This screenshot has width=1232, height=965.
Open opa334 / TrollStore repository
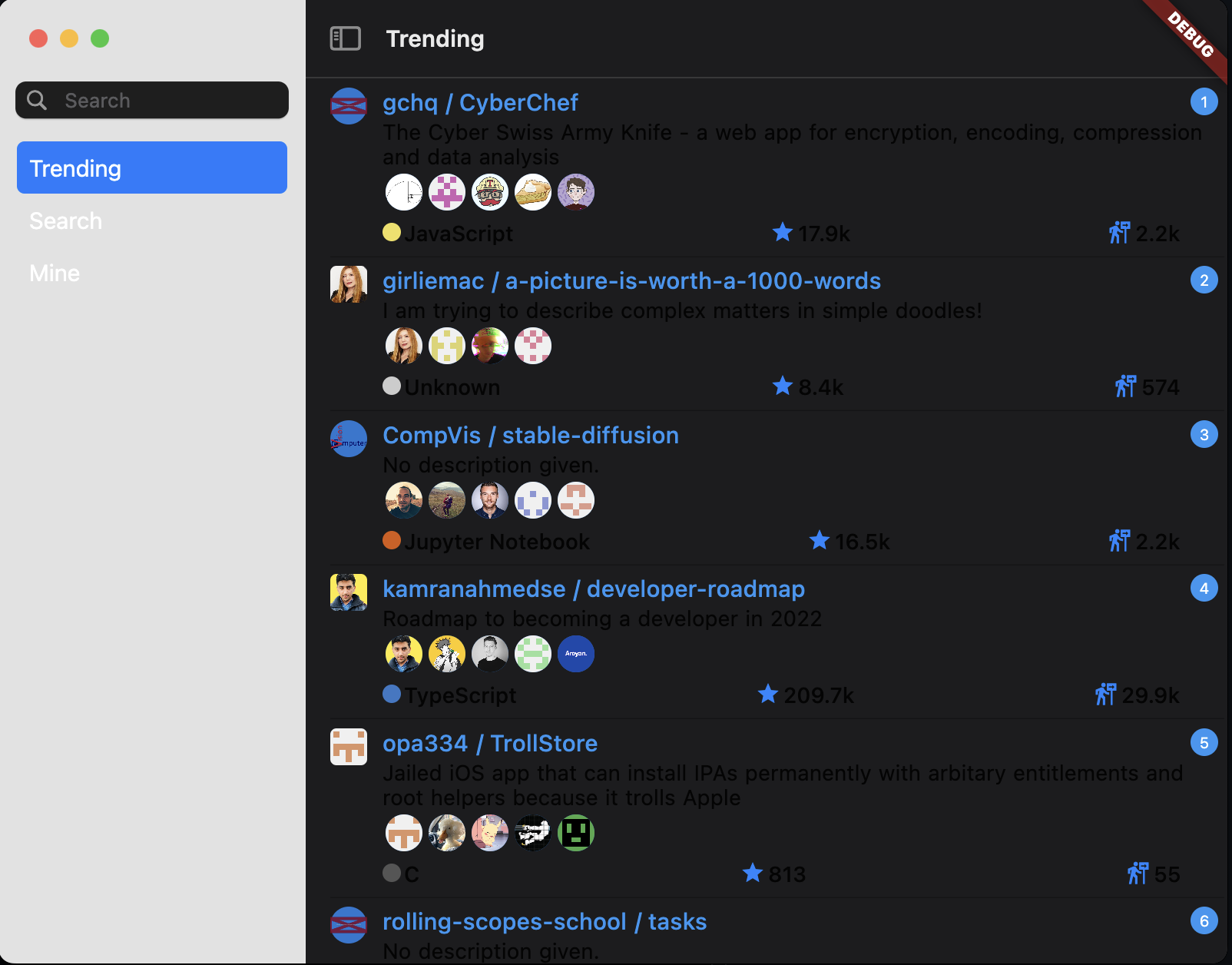pos(490,743)
